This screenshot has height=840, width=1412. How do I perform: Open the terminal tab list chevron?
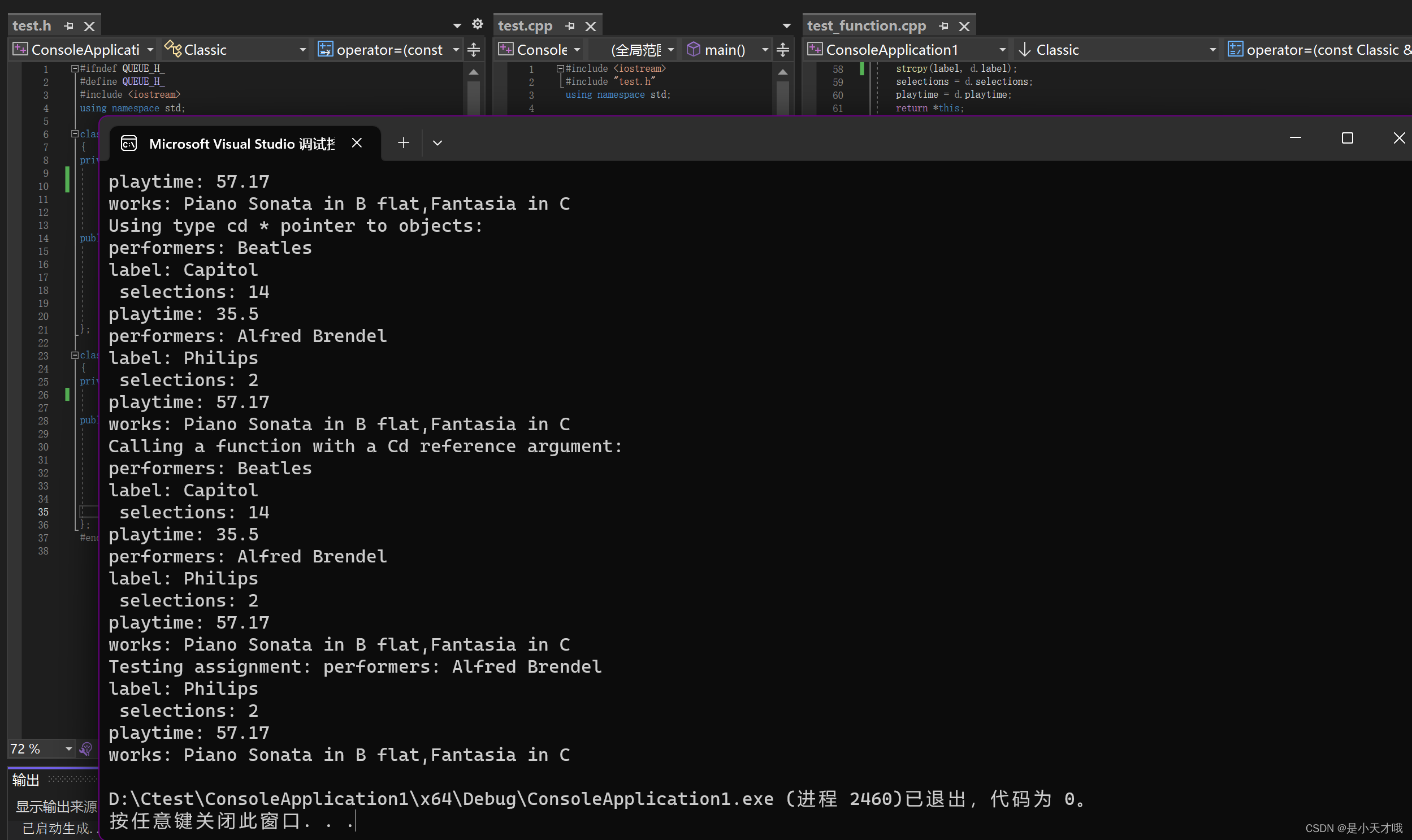pos(437,142)
